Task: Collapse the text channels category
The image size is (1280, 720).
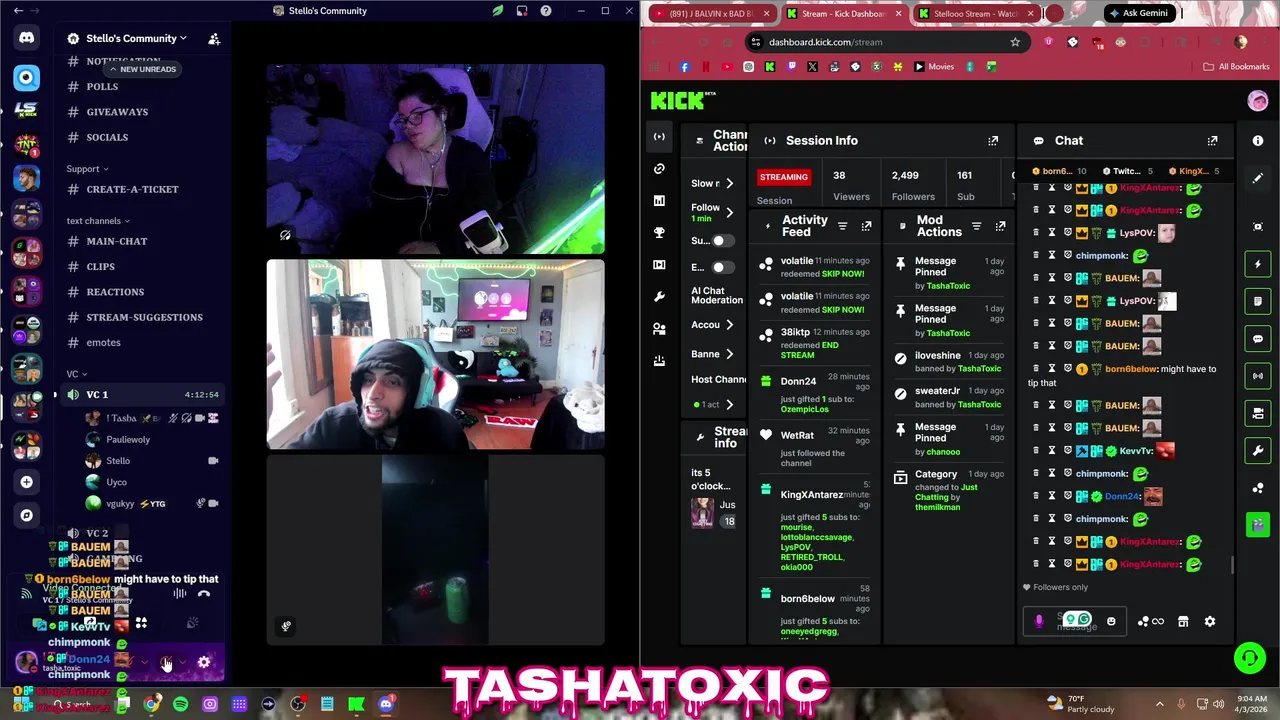Action: click(x=98, y=221)
